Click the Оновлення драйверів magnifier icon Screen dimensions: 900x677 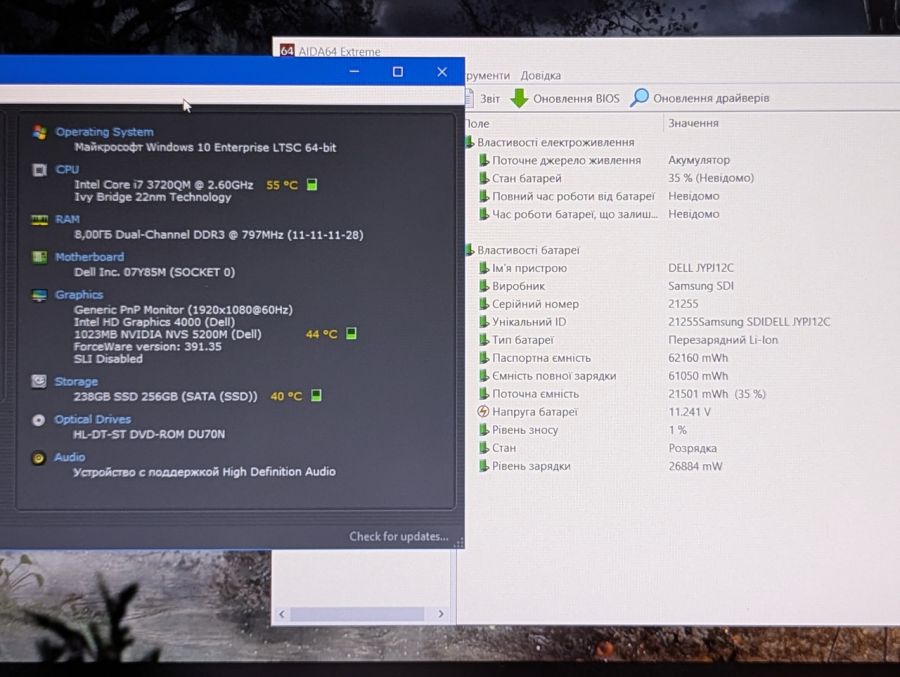(639, 98)
